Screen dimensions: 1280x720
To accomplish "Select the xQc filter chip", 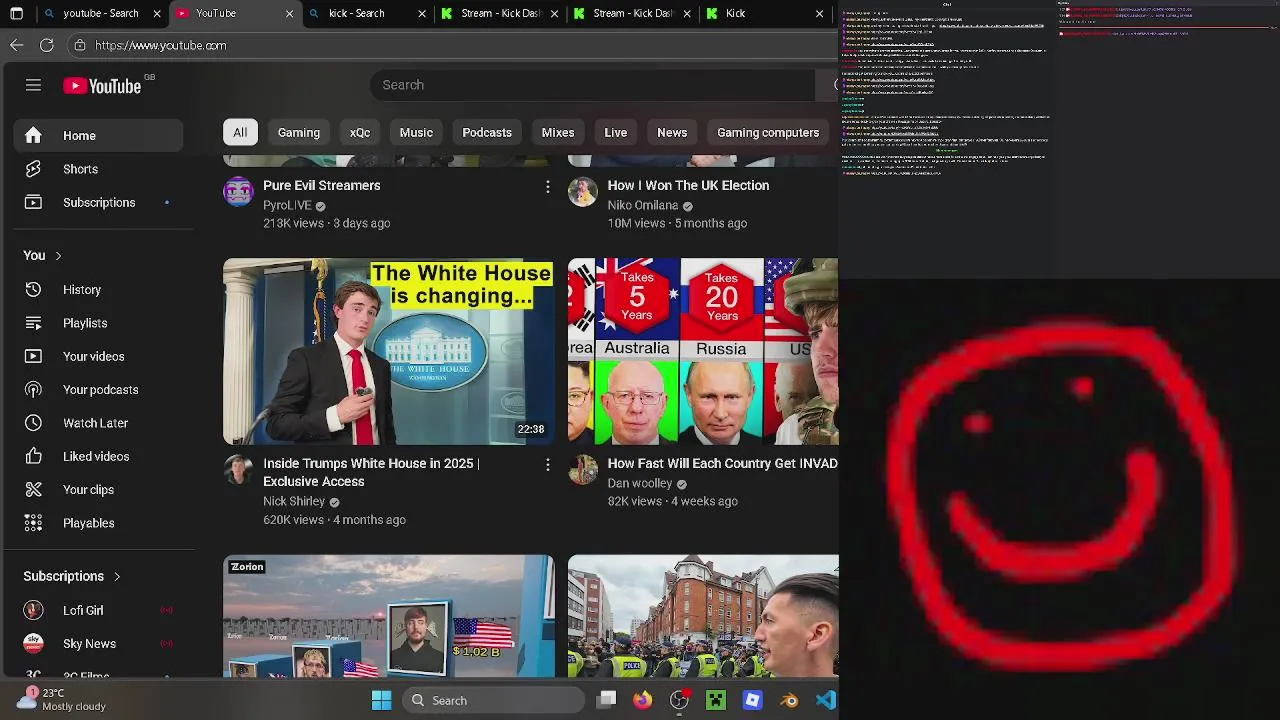I will [360, 133].
